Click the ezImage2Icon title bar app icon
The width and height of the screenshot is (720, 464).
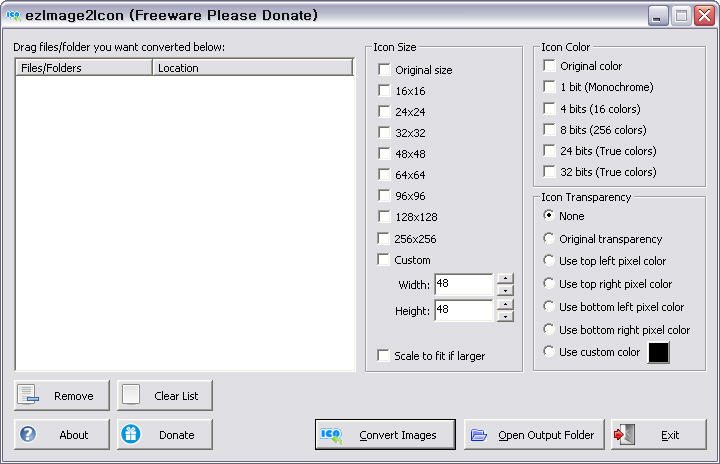[13, 16]
